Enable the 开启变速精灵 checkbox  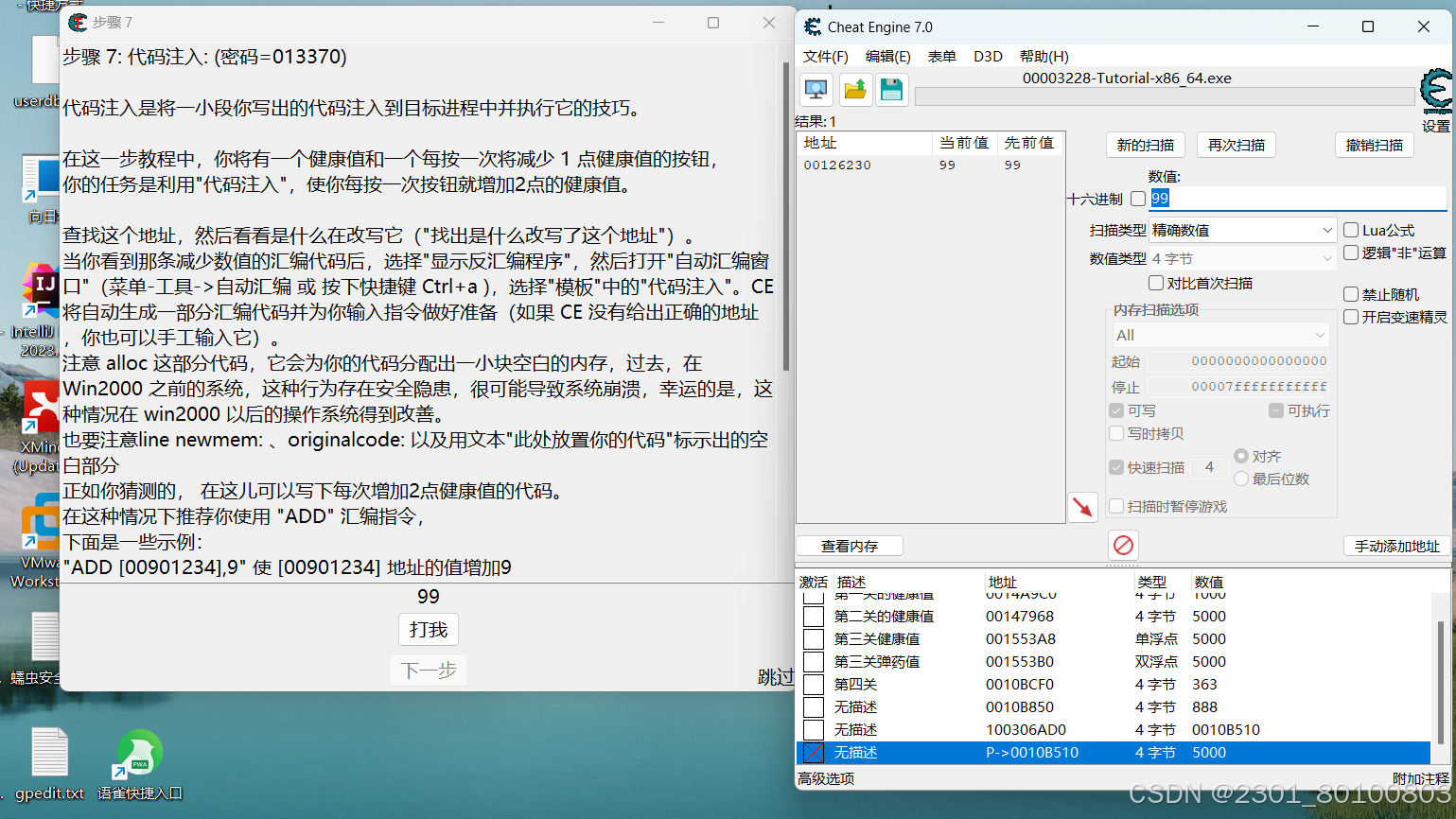click(1351, 317)
